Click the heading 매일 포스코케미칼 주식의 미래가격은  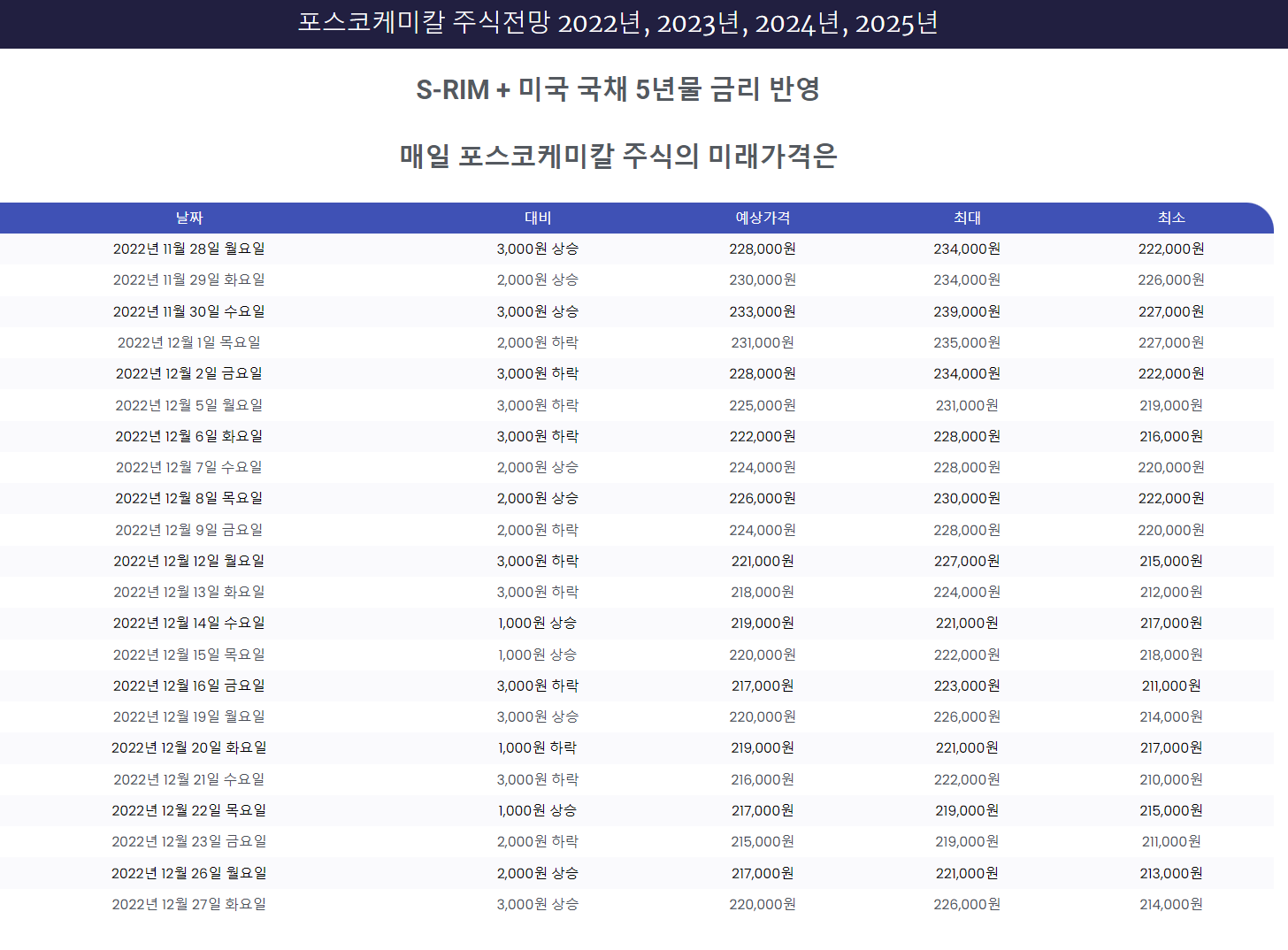tap(617, 157)
